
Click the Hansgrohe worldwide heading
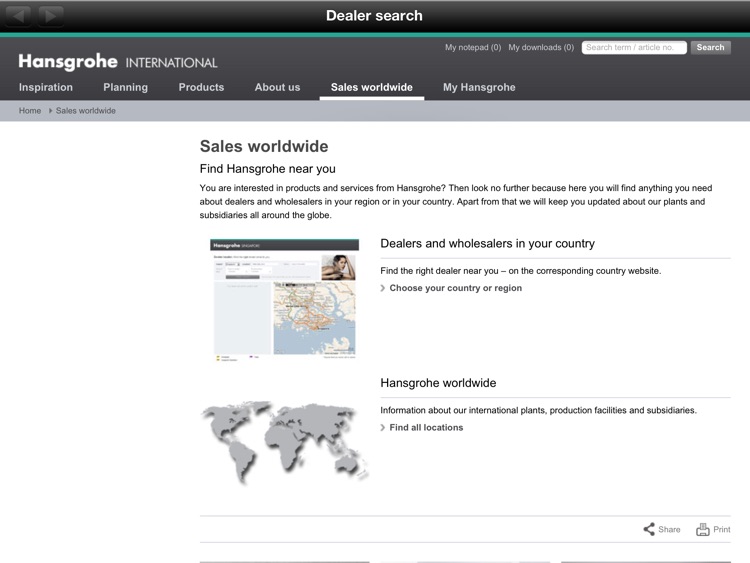click(x=438, y=383)
